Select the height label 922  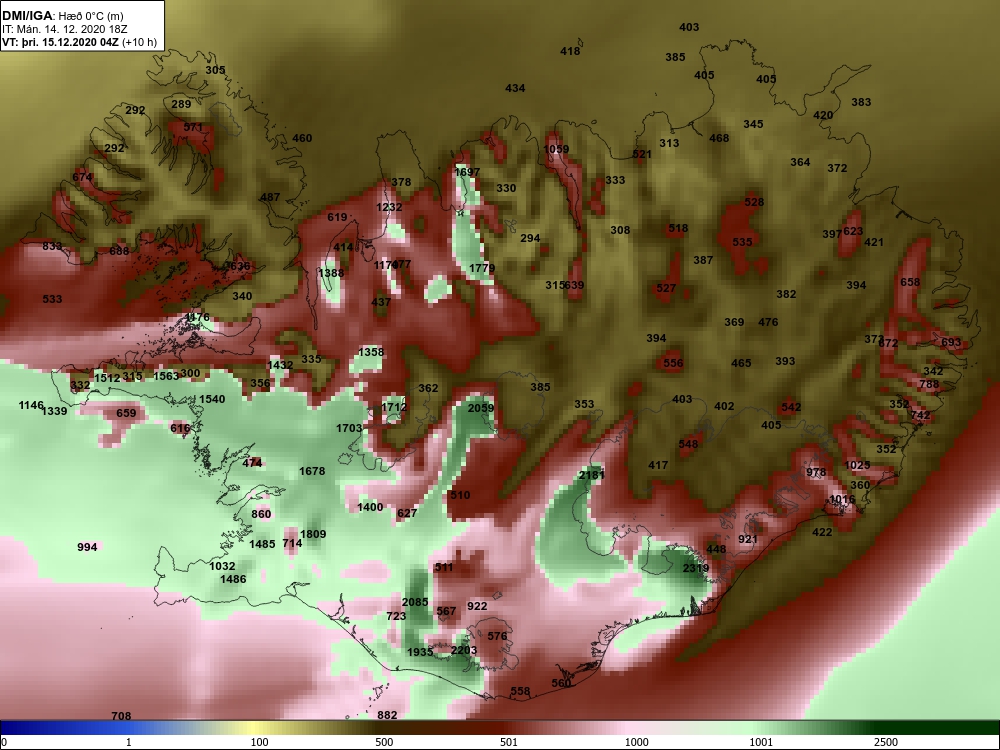point(477,607)
